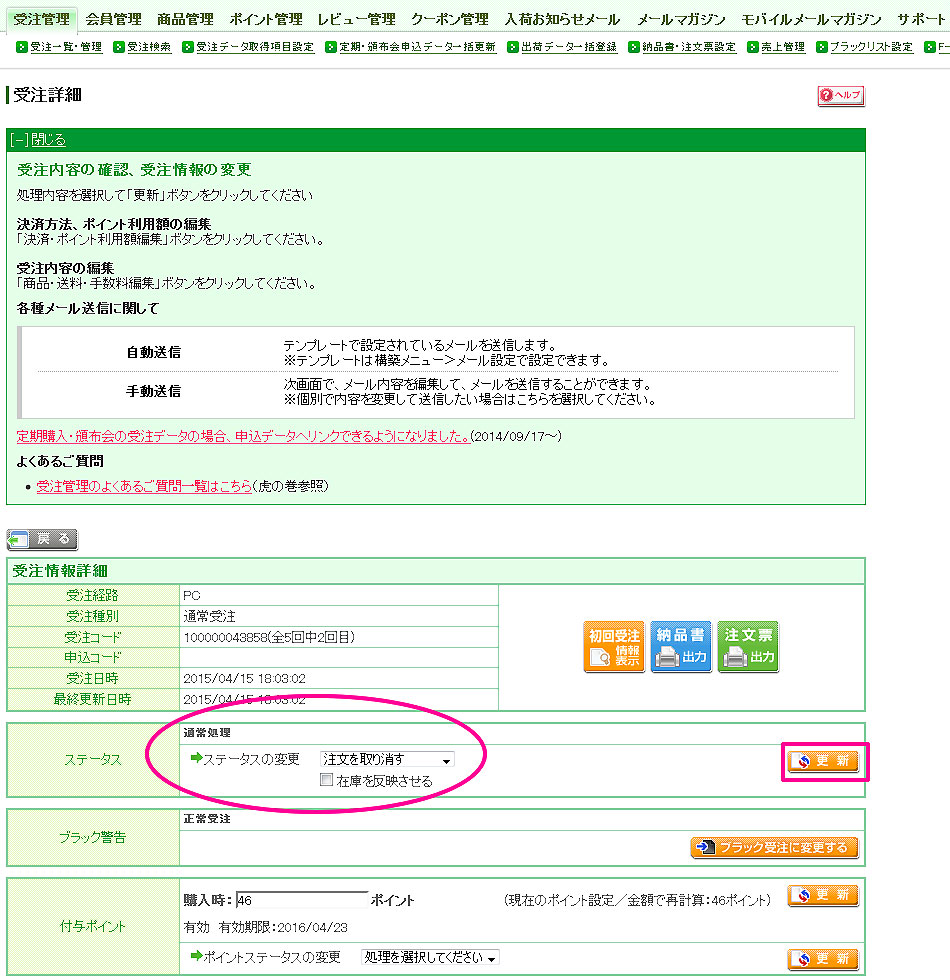Image resolution: width=950 pixels, height=980 pixels.
Task: Click 更新 button in ステータス row
Action: point(823,761)
